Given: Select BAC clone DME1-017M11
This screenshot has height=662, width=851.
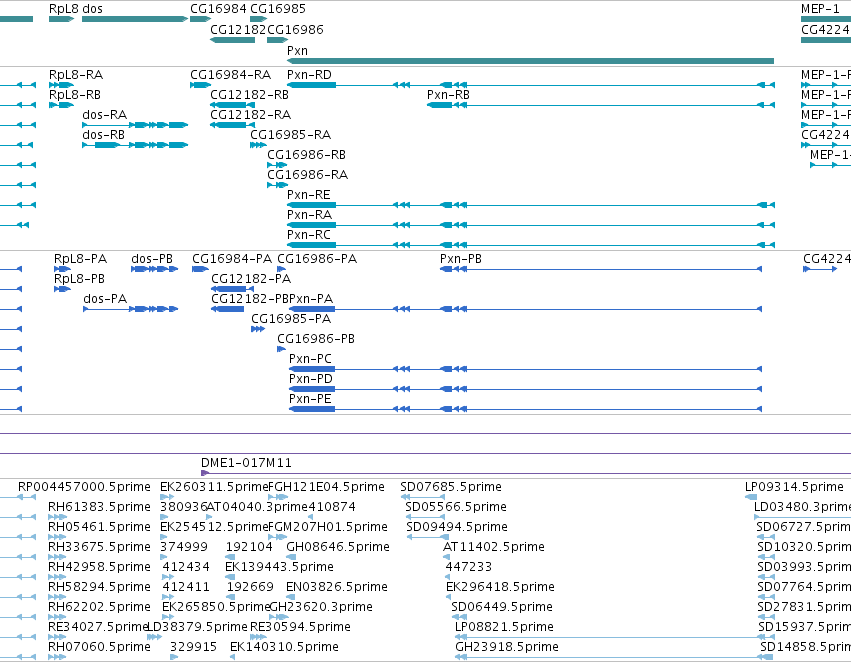Looking at the screenshot, I should point(526,473).
